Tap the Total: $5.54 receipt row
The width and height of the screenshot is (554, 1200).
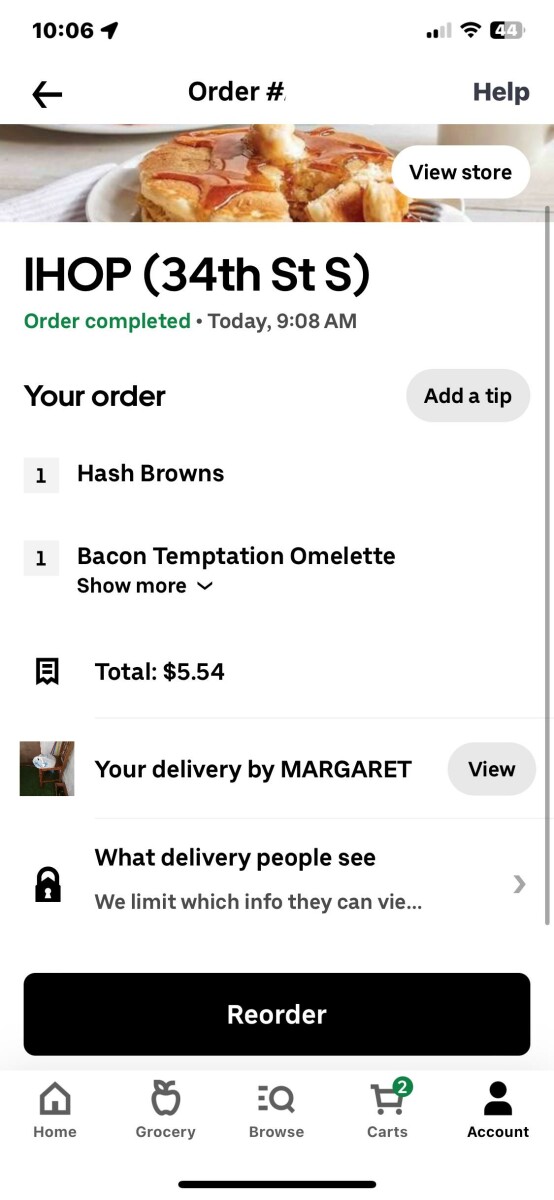277,672
